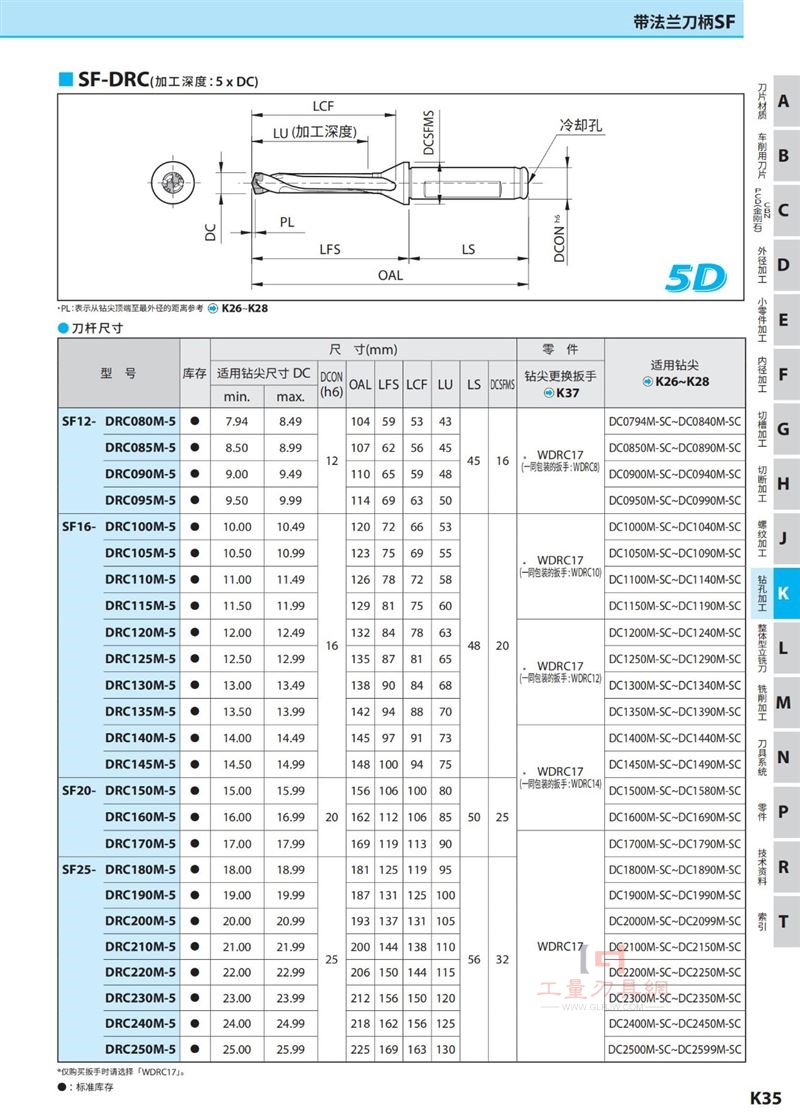800x1120 pixels.
Task: Click the blue square beside SF-DRC title
Action: pyautogui.click(x=66, y=79)
